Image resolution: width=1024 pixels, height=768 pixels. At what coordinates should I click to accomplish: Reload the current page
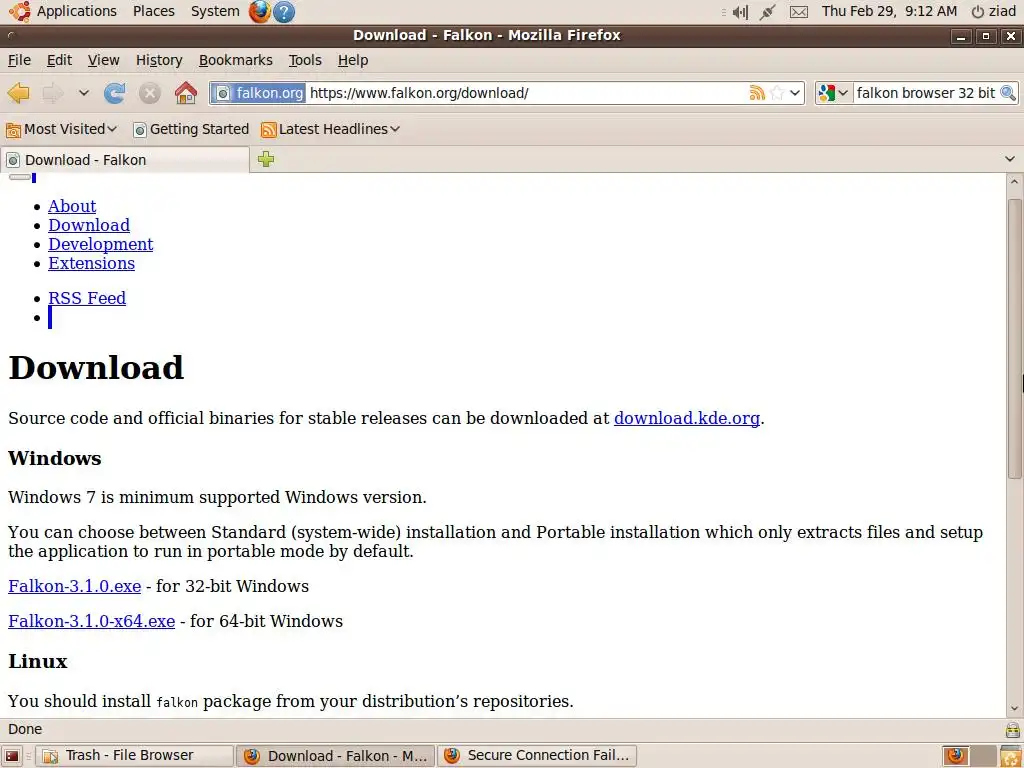[x=114, y=93]
